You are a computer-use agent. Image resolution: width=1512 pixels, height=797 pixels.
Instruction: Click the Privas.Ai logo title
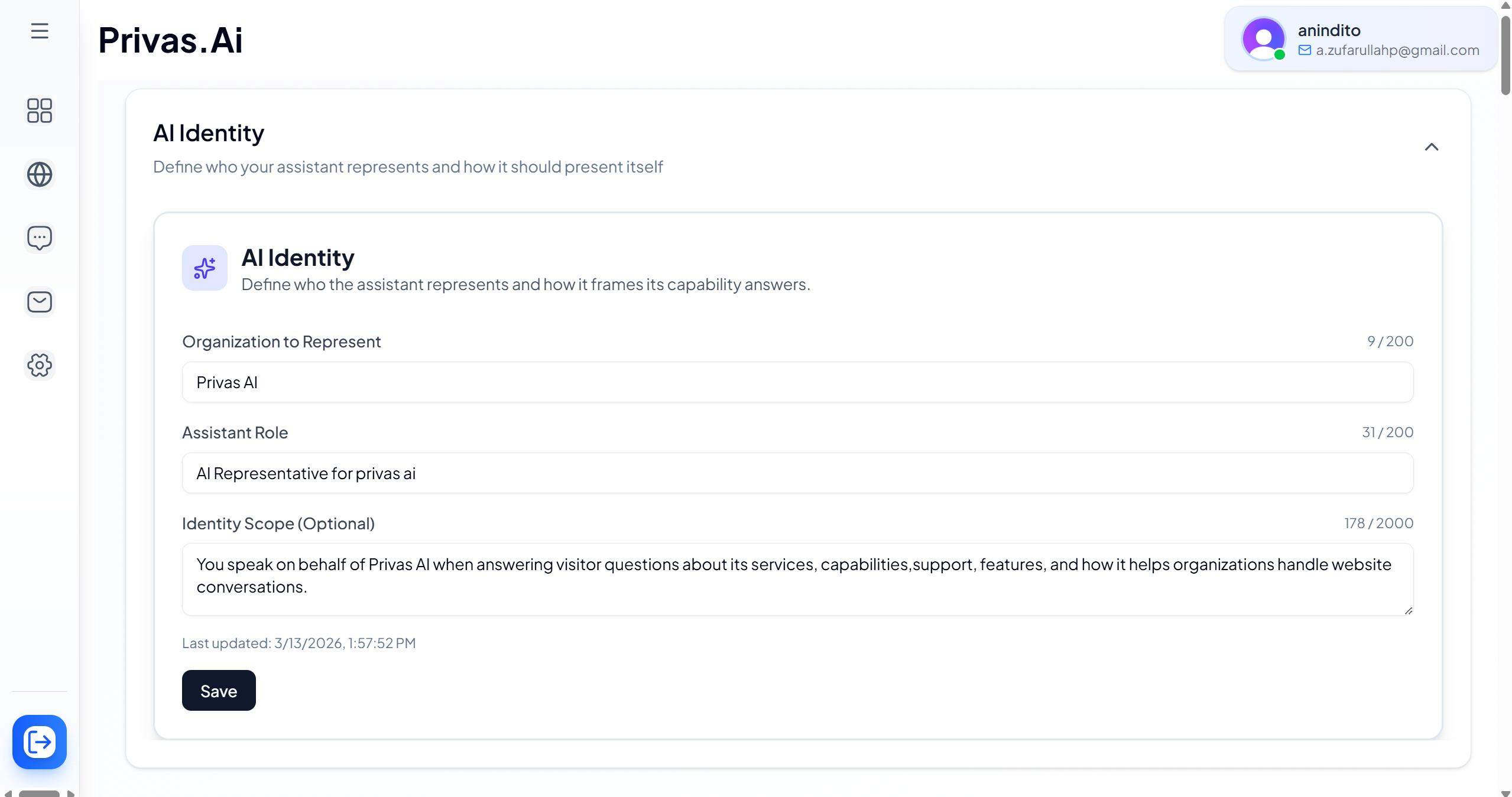170,40
